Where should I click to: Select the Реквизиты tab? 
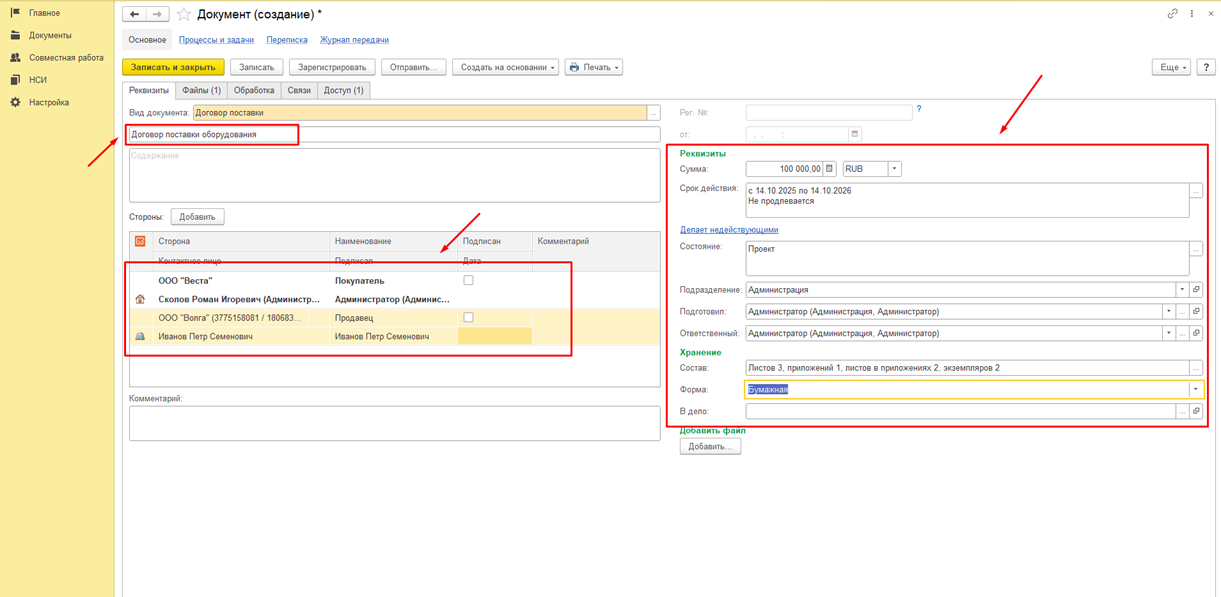[149, 90]
